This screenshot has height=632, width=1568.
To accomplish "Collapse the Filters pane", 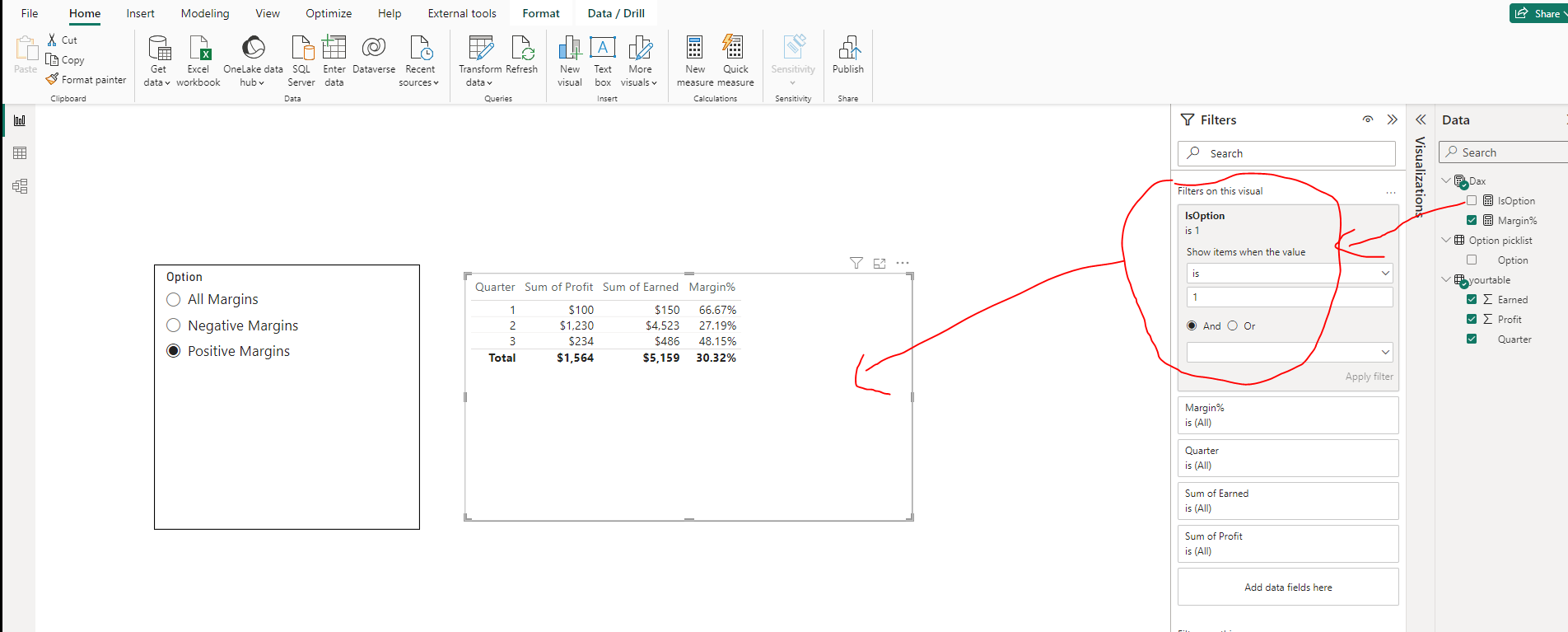I will [1393, 119].
